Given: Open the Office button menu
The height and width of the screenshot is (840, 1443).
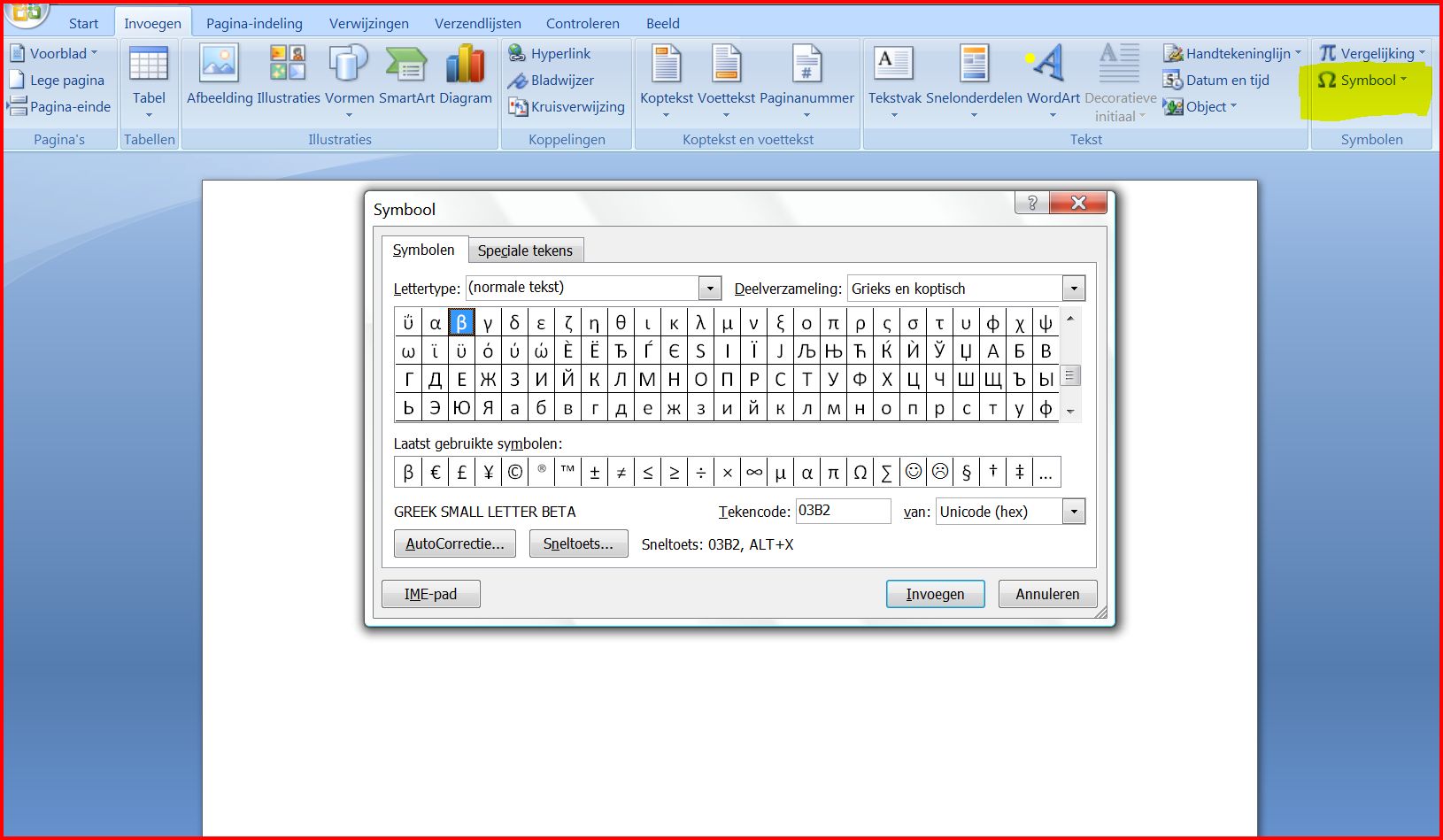Looking at the screenshot, I should click(x=27, y=12).
